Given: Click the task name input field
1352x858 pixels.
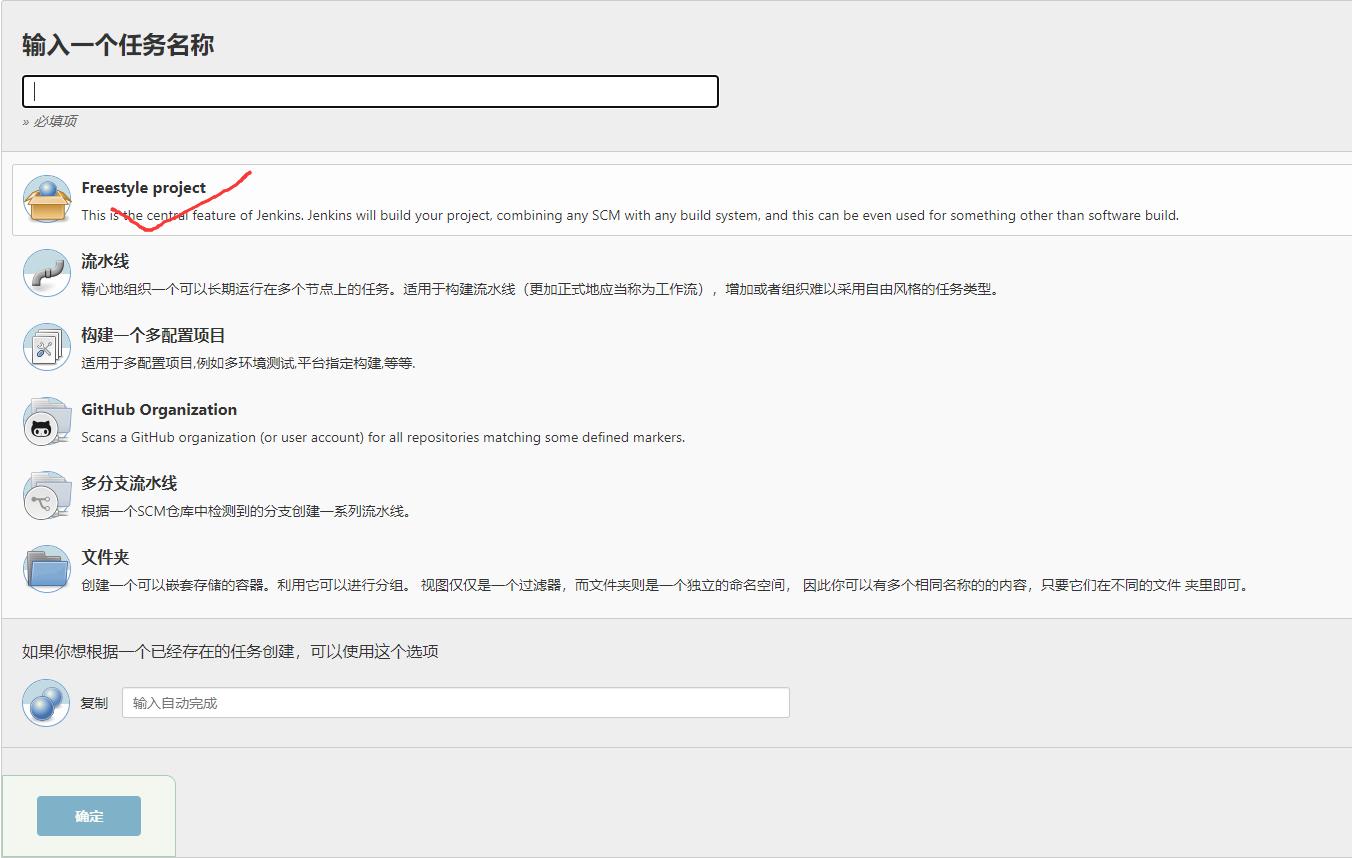Looking at the screenshot, I should coord(370,91).
